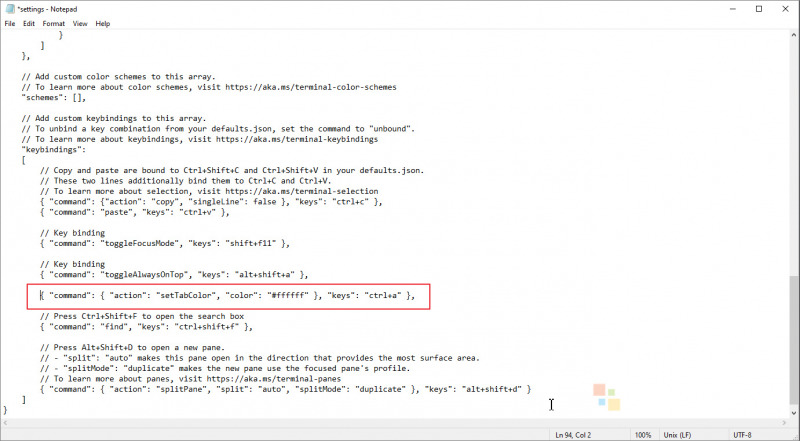Click the 'Press Alt+Shift+D to open' comment
The image size is (800, 441).
[x=132, y=348]
